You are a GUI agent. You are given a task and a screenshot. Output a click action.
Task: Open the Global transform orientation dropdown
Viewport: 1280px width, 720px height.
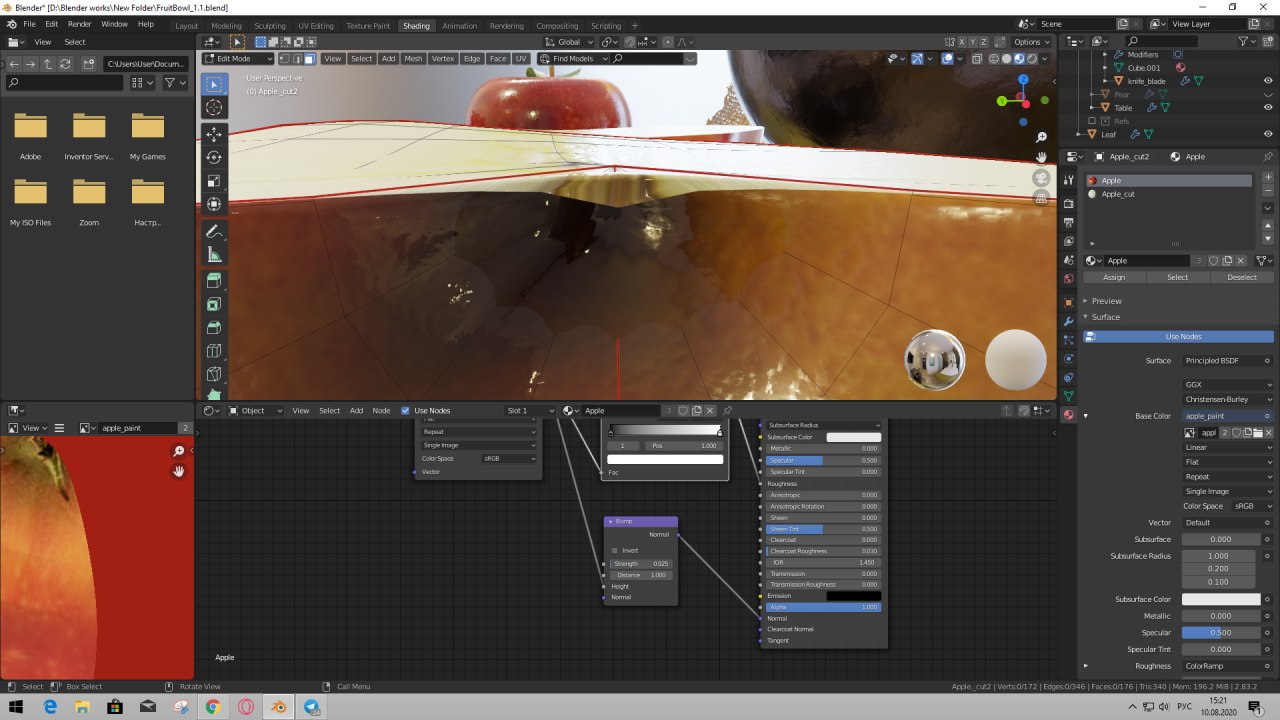click(x=568, y=42)
